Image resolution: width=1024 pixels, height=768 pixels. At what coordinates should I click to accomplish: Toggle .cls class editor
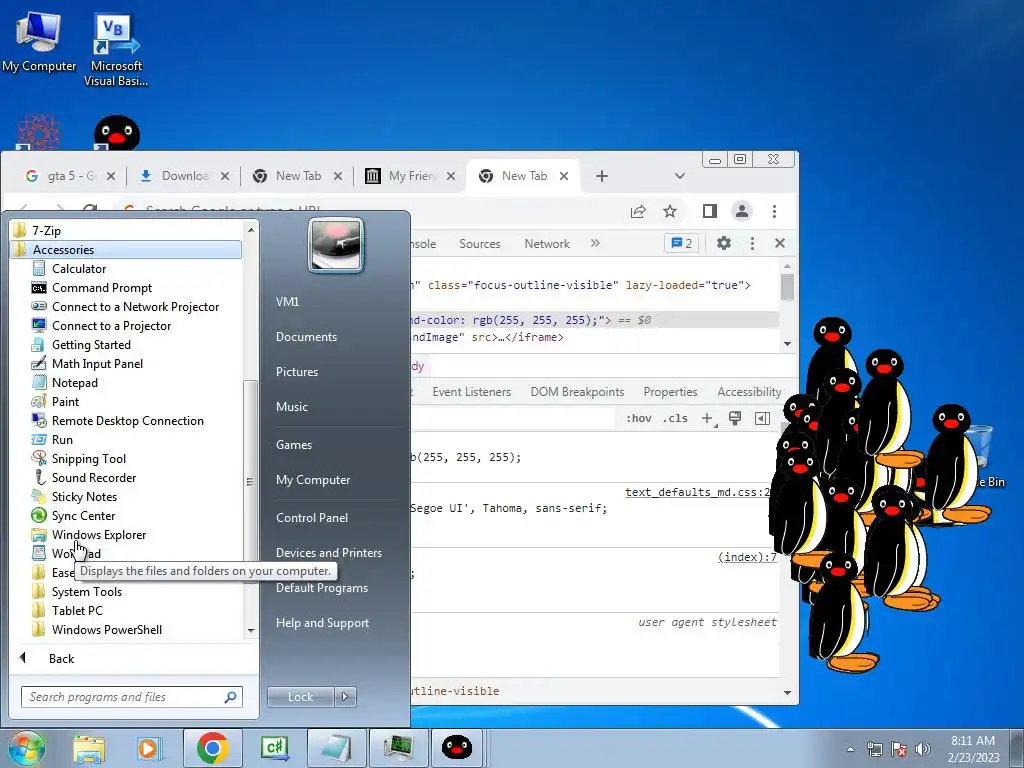[x=675, y=419]
